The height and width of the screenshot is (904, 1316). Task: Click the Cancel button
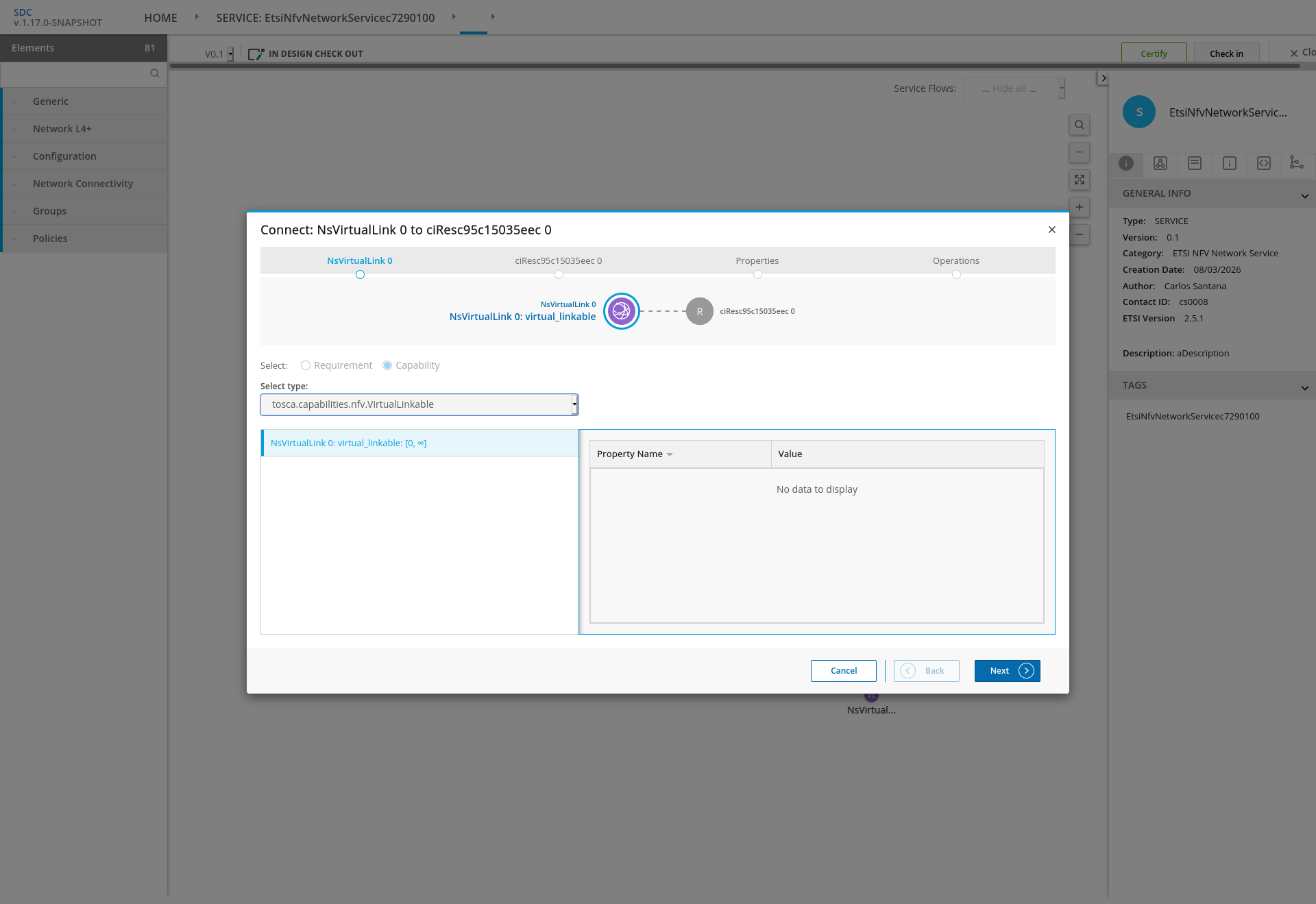coord(844,671)
